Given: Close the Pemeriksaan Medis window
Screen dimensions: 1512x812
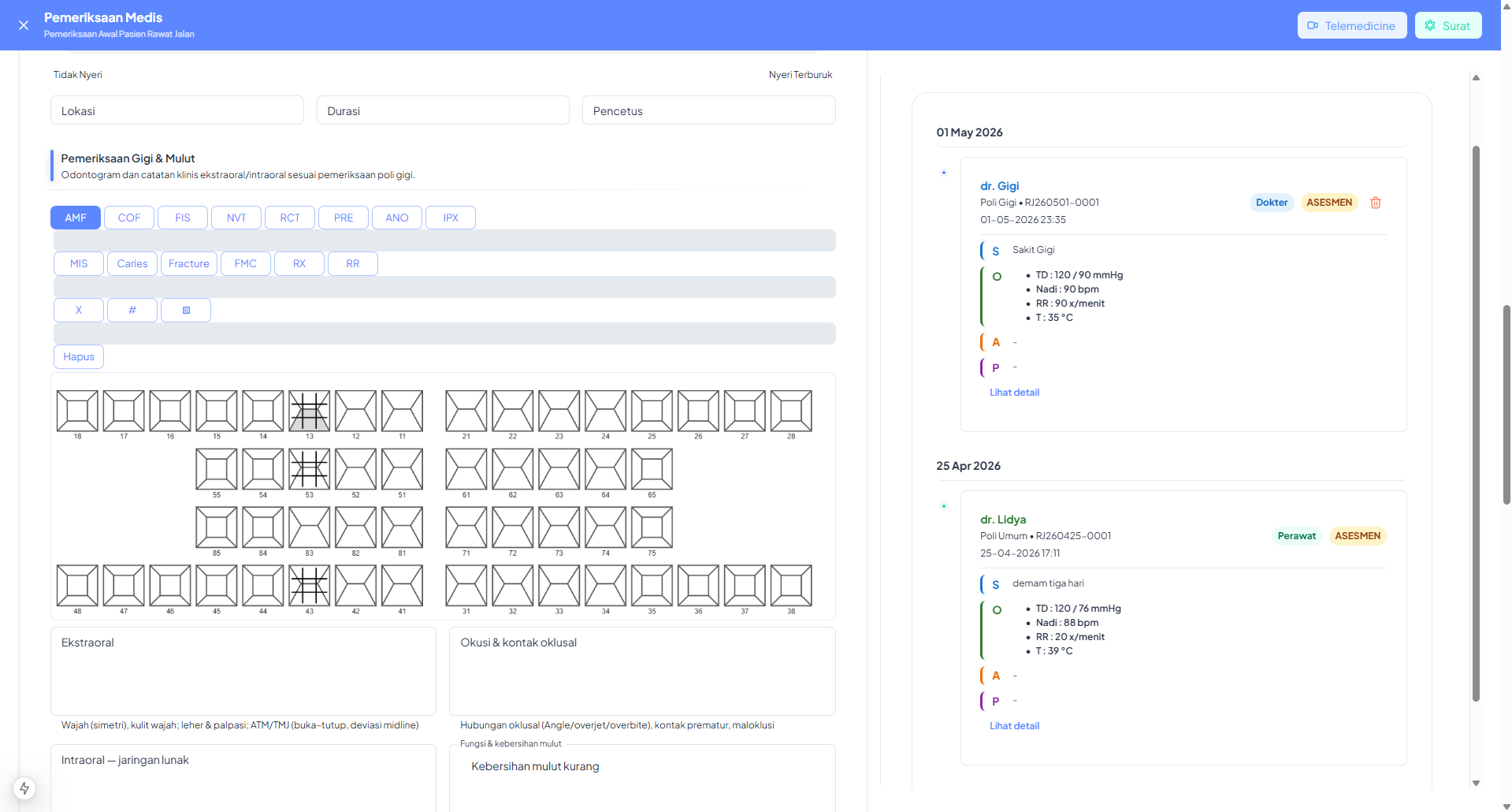Looking at the screenshot, I should (x=24, y=25).
